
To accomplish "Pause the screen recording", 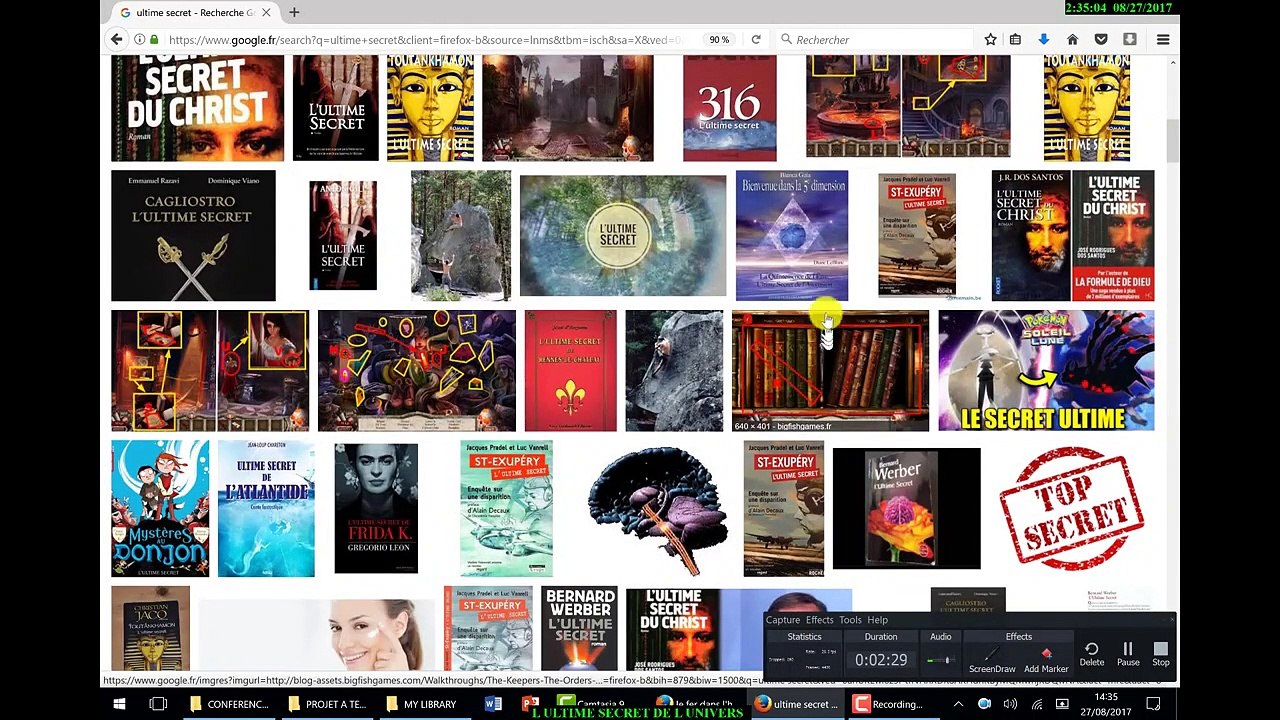I will [1128, 655].
